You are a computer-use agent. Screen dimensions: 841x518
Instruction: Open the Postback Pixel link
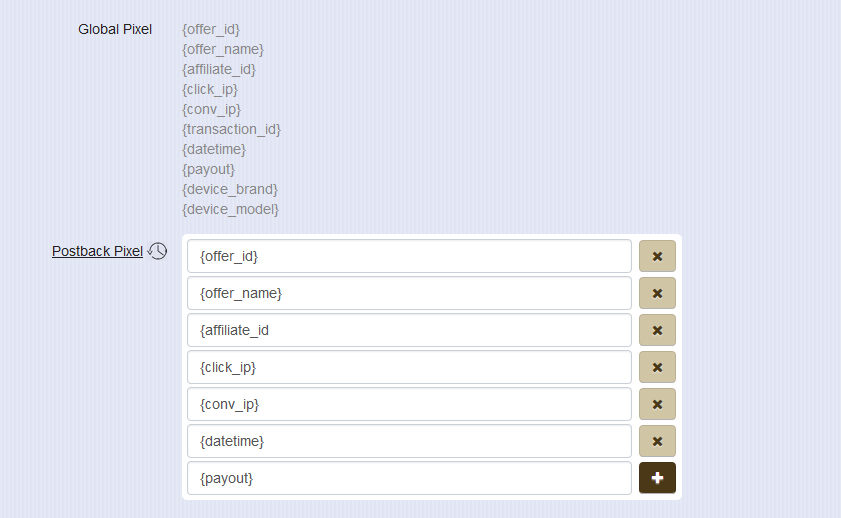click(97, 251)
